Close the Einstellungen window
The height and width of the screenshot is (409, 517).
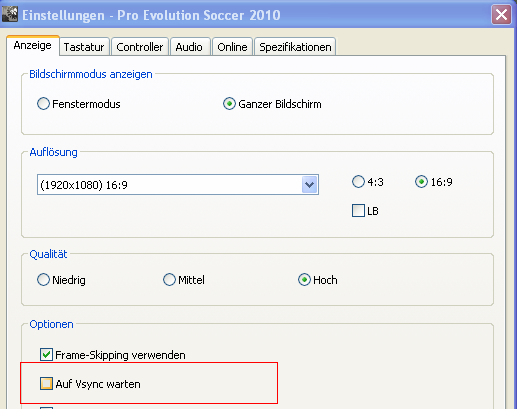pos(501,15)
